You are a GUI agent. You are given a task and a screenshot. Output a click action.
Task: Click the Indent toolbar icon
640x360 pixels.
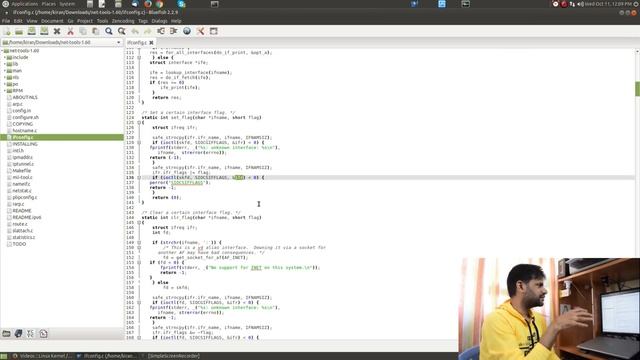(x=173, y=31)
